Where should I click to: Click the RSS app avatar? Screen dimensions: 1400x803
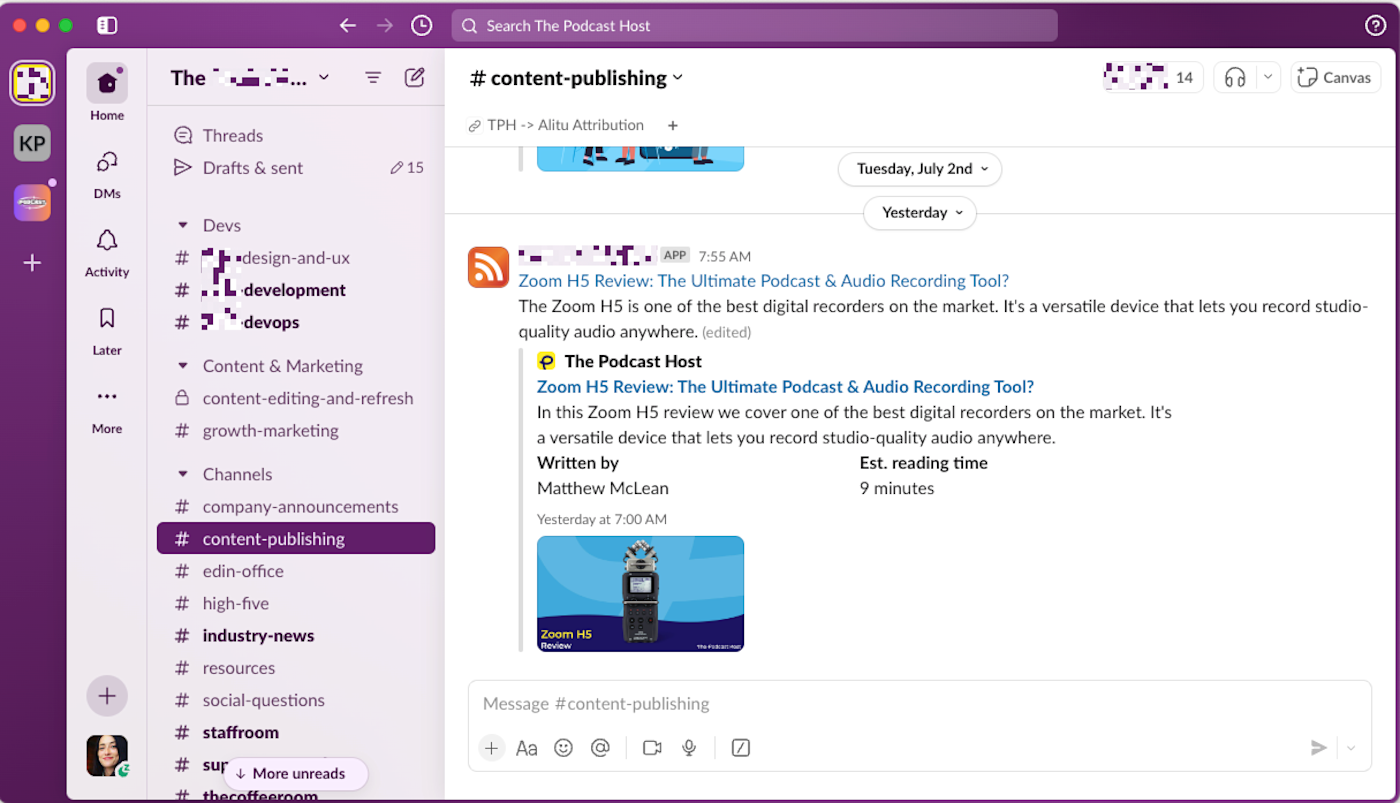pyautogui.click(x=489, y=267)
